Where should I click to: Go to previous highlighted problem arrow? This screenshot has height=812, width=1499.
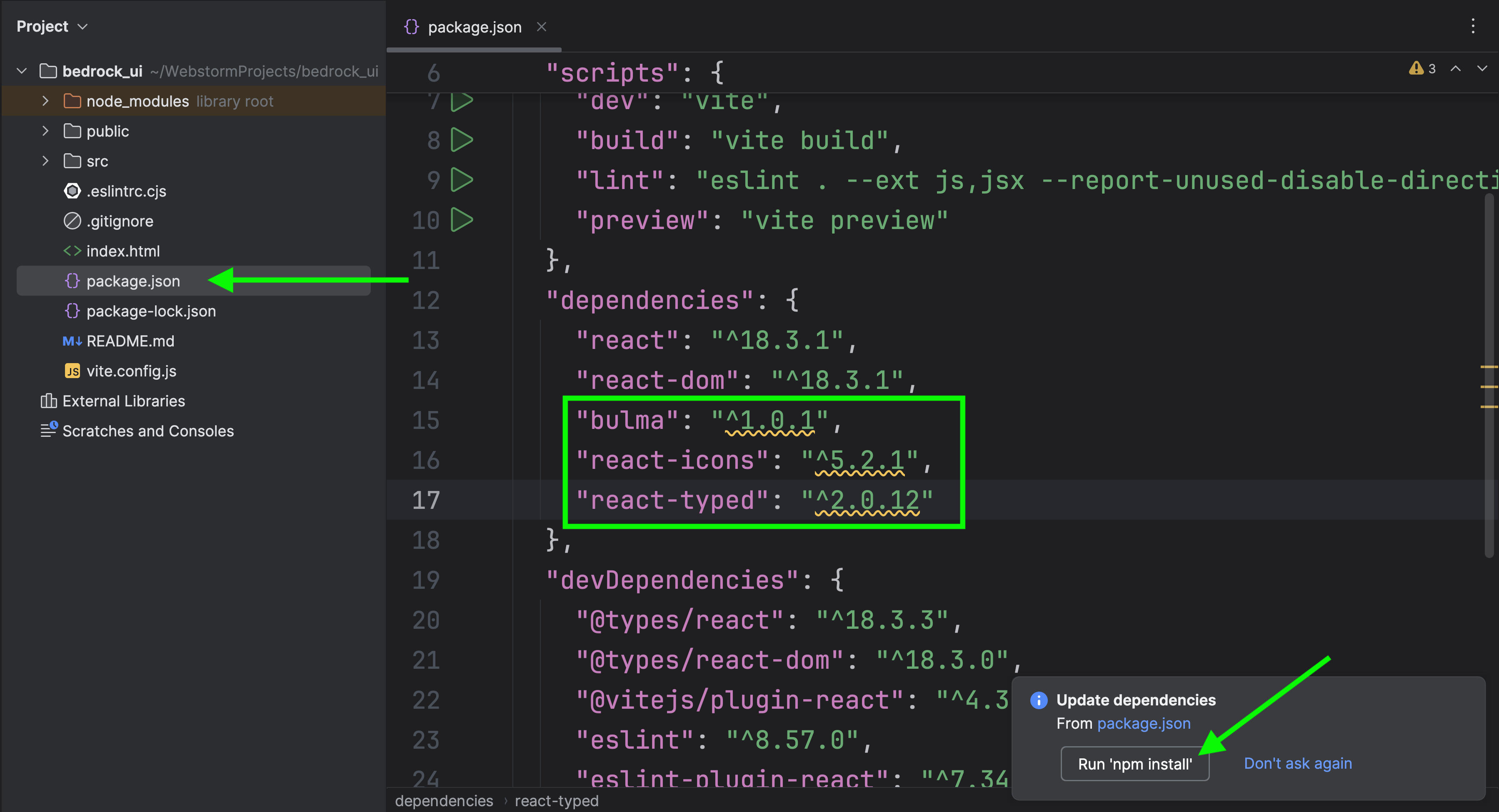1455,69
